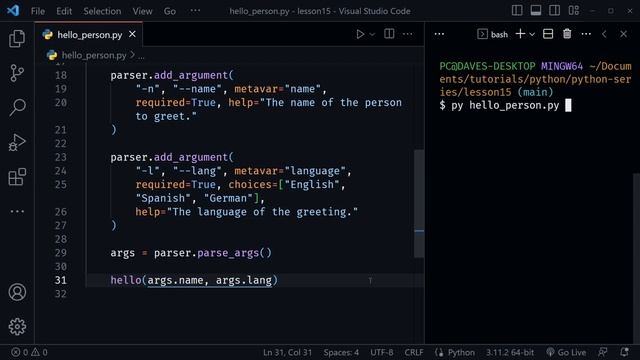Change file encoding UTF-8
The height and width of the screenshot is (360, 640).
[382, 352]
